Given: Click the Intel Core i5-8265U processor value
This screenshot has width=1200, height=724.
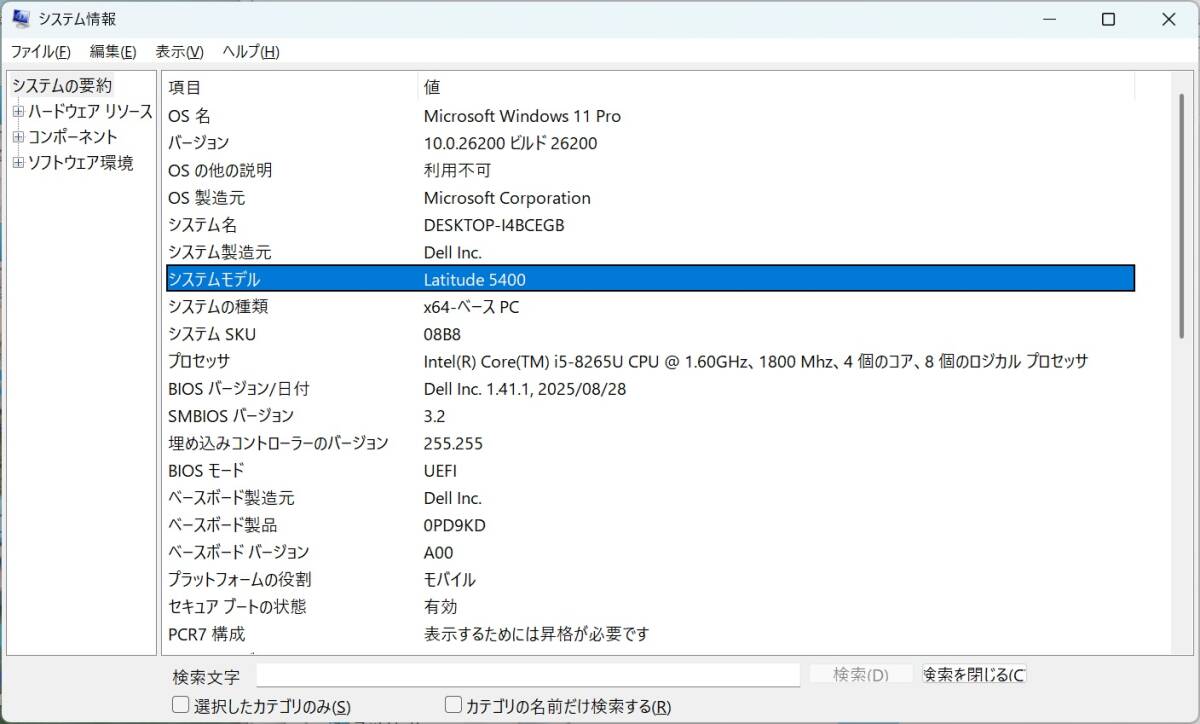Looking at the screenshot, I should (756, 361).
